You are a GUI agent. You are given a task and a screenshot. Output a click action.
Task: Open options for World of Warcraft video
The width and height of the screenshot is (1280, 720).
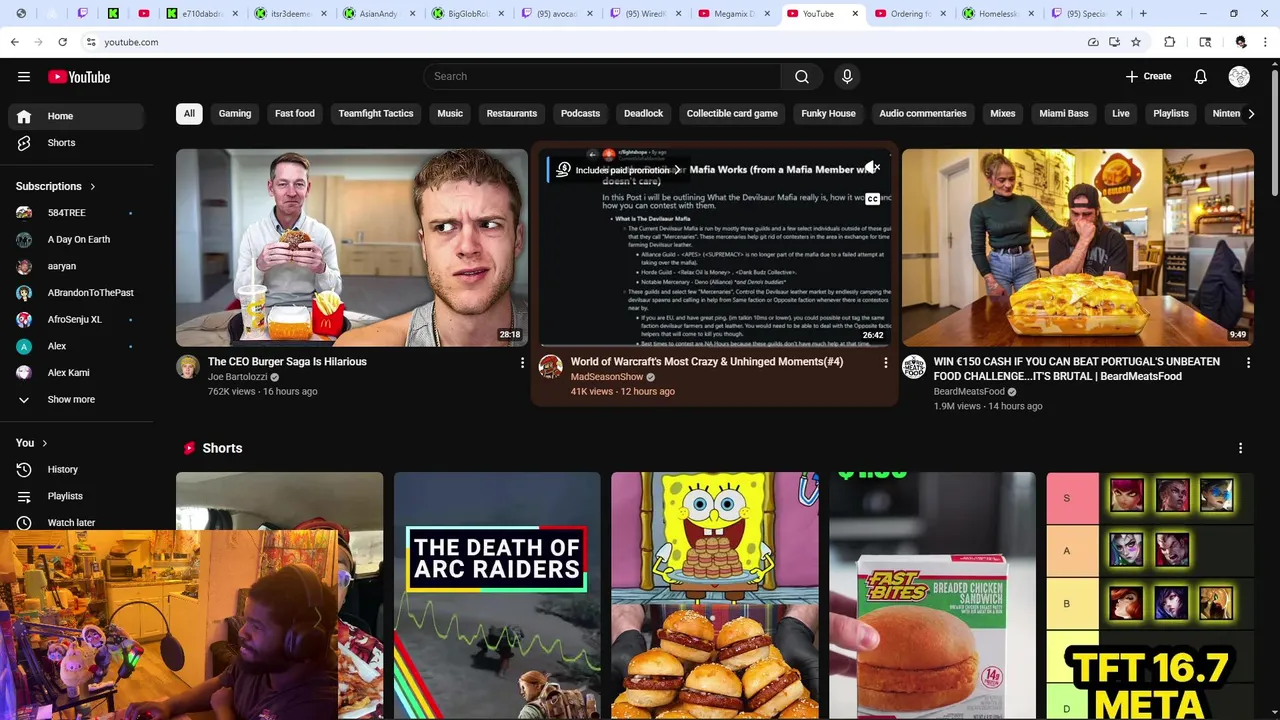click(885, 363)
